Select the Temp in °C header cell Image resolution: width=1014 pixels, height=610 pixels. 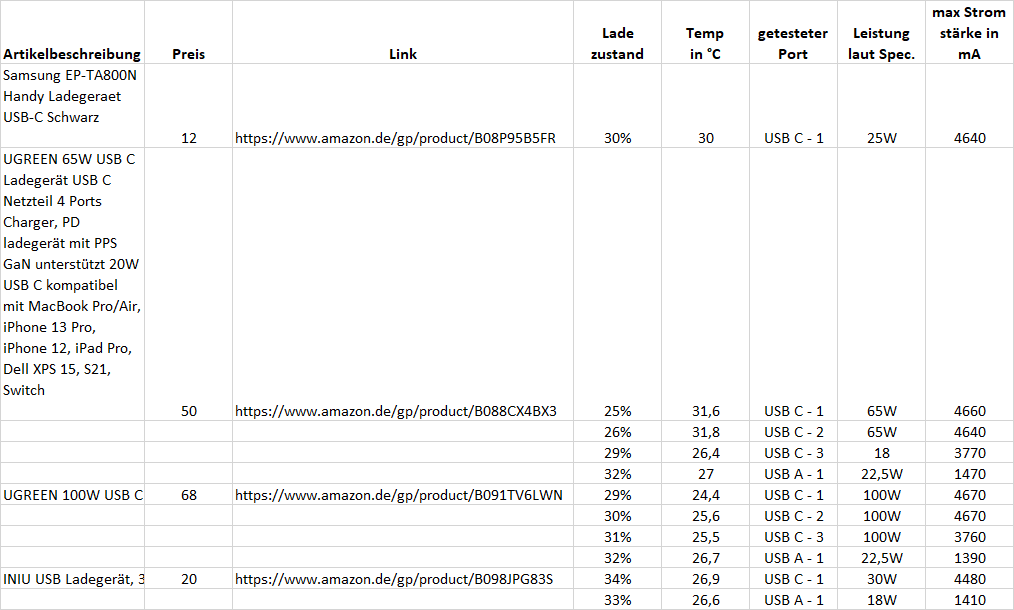706,32
